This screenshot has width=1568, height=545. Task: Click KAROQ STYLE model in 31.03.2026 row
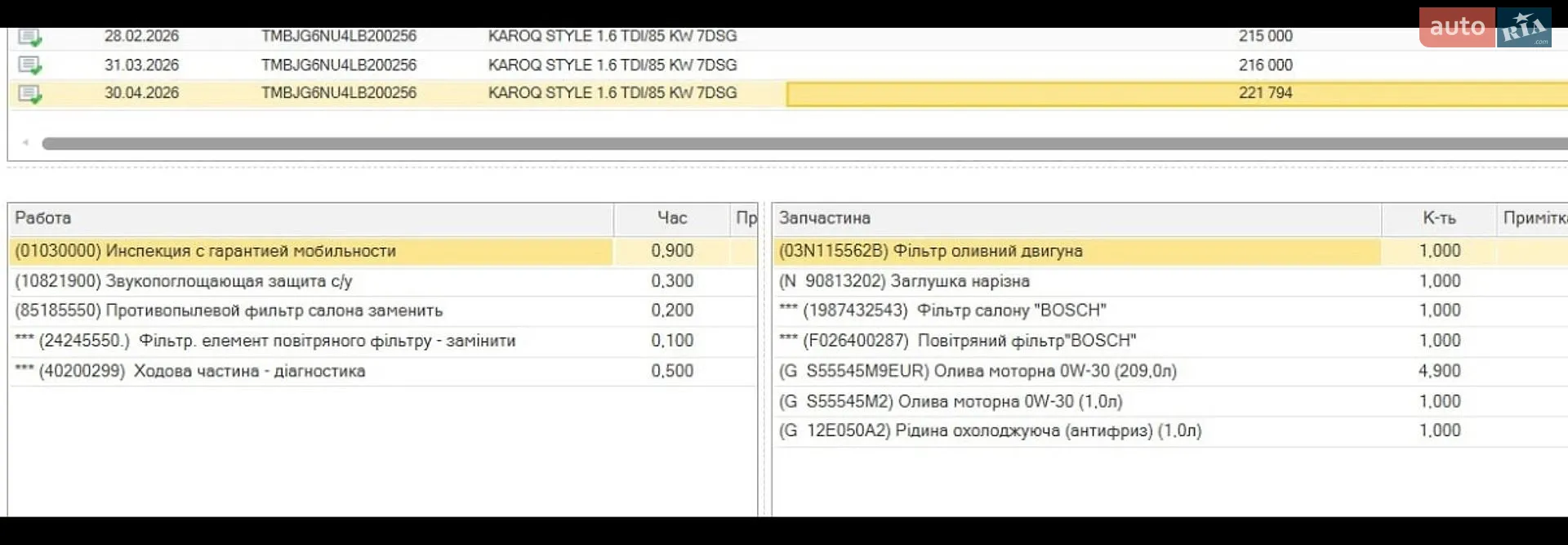click(612, 65)
